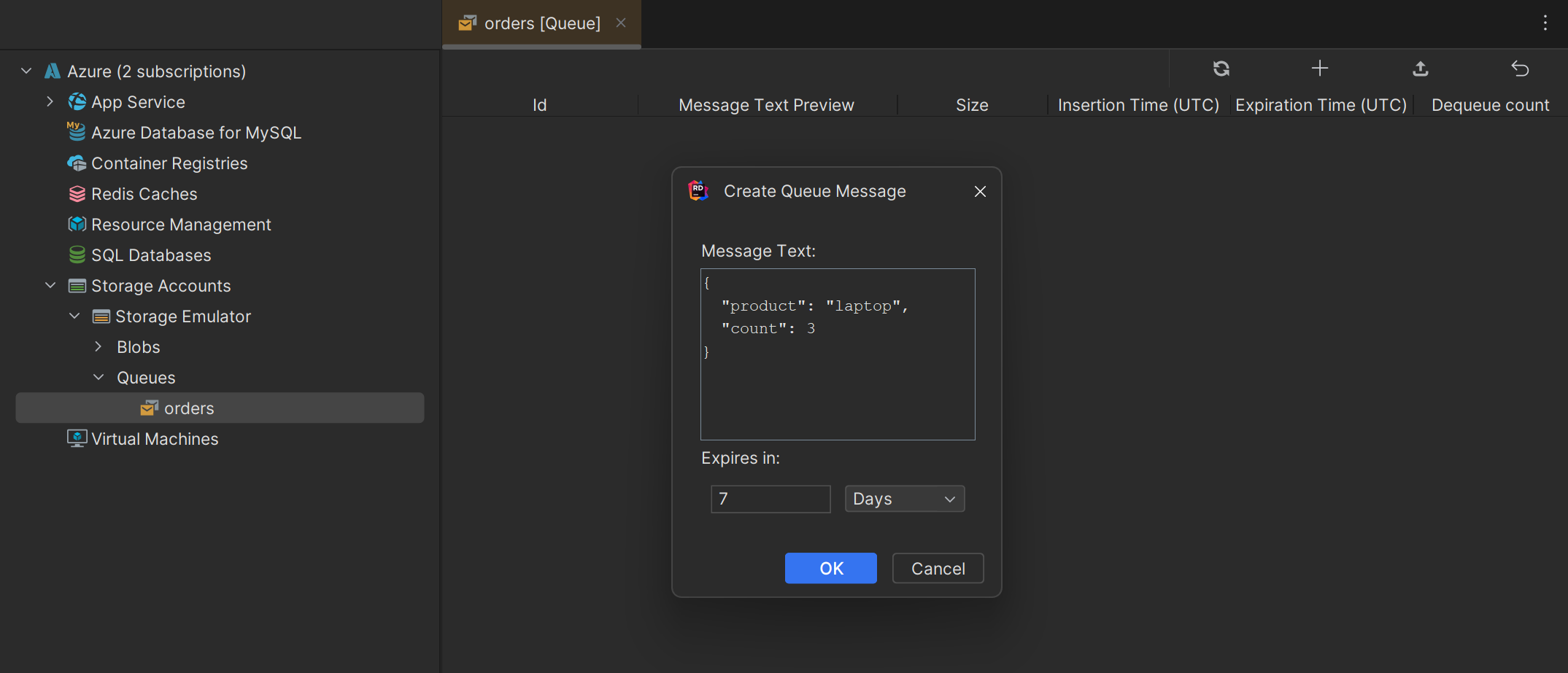Screen dimensions: 1568x673
Task: Click the Azure Database for MySQL icon
Action: pyautogui.click(x=76, y=132)
